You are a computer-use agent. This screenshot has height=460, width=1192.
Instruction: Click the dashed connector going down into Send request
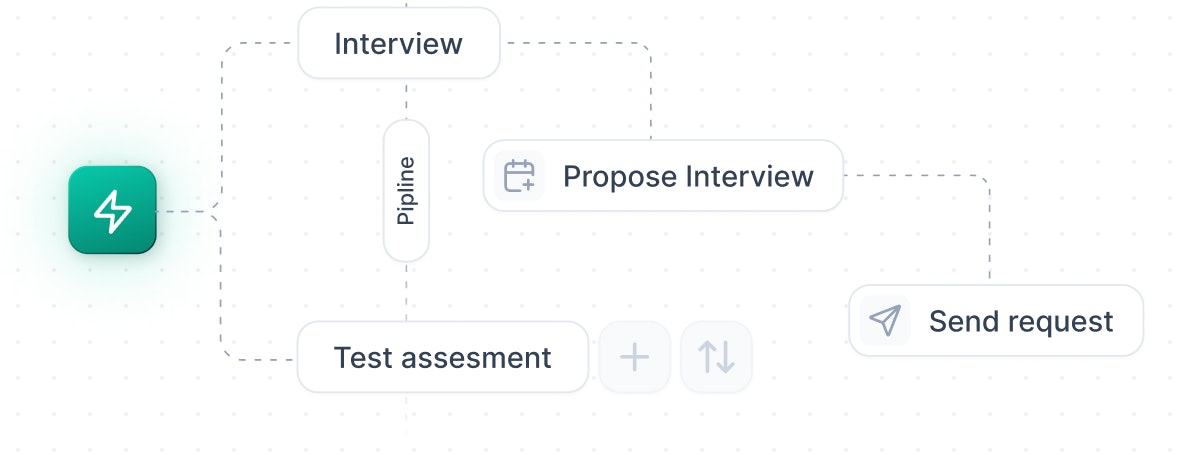coord(990,232)
